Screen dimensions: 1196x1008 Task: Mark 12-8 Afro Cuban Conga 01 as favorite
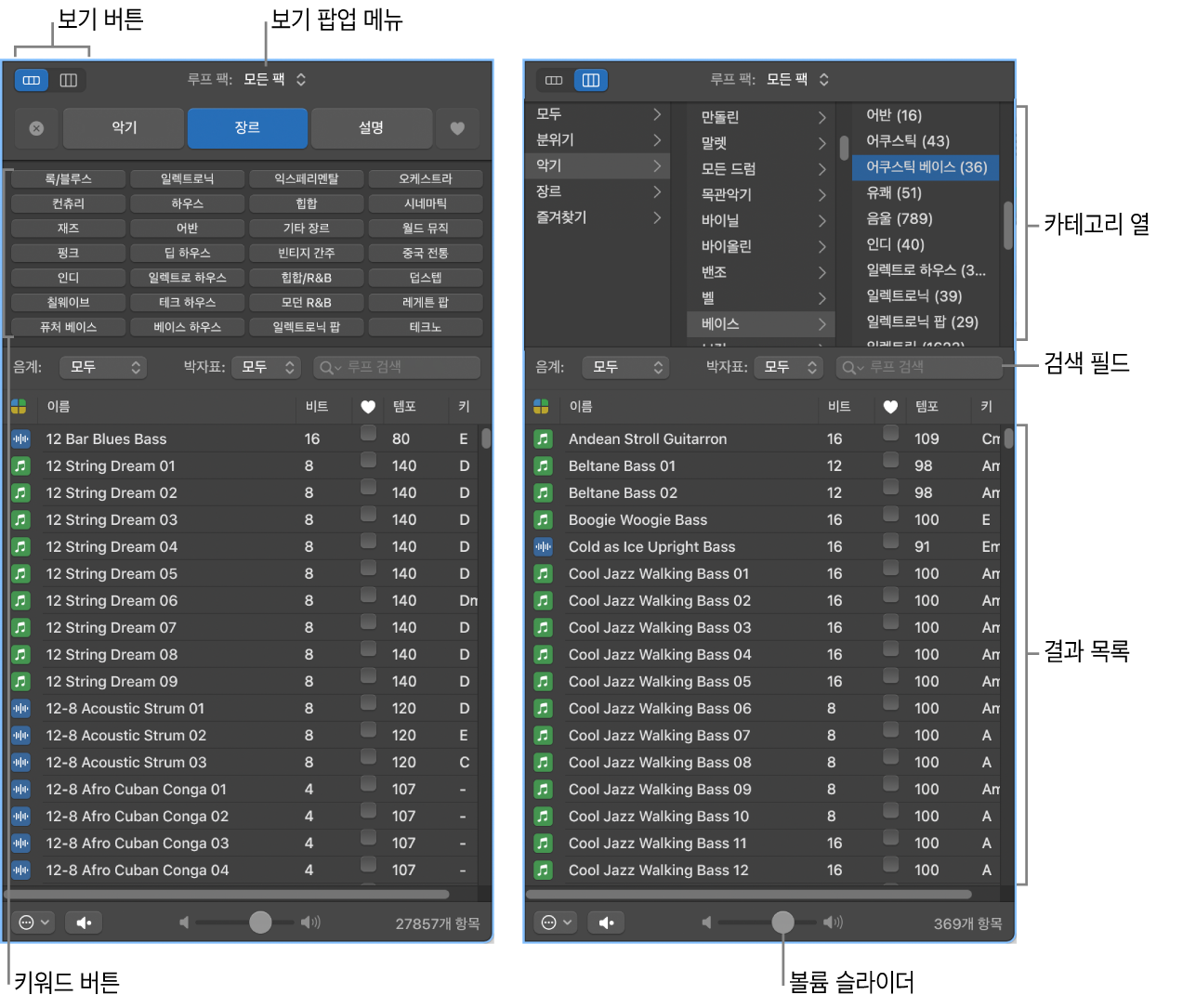coord(368,783)
